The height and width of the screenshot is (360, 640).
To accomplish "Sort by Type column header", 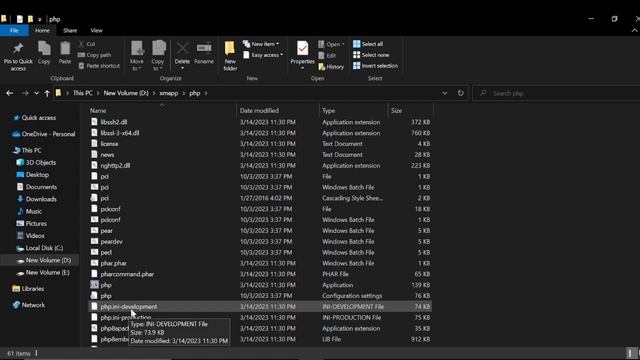I will click(329, 111).
